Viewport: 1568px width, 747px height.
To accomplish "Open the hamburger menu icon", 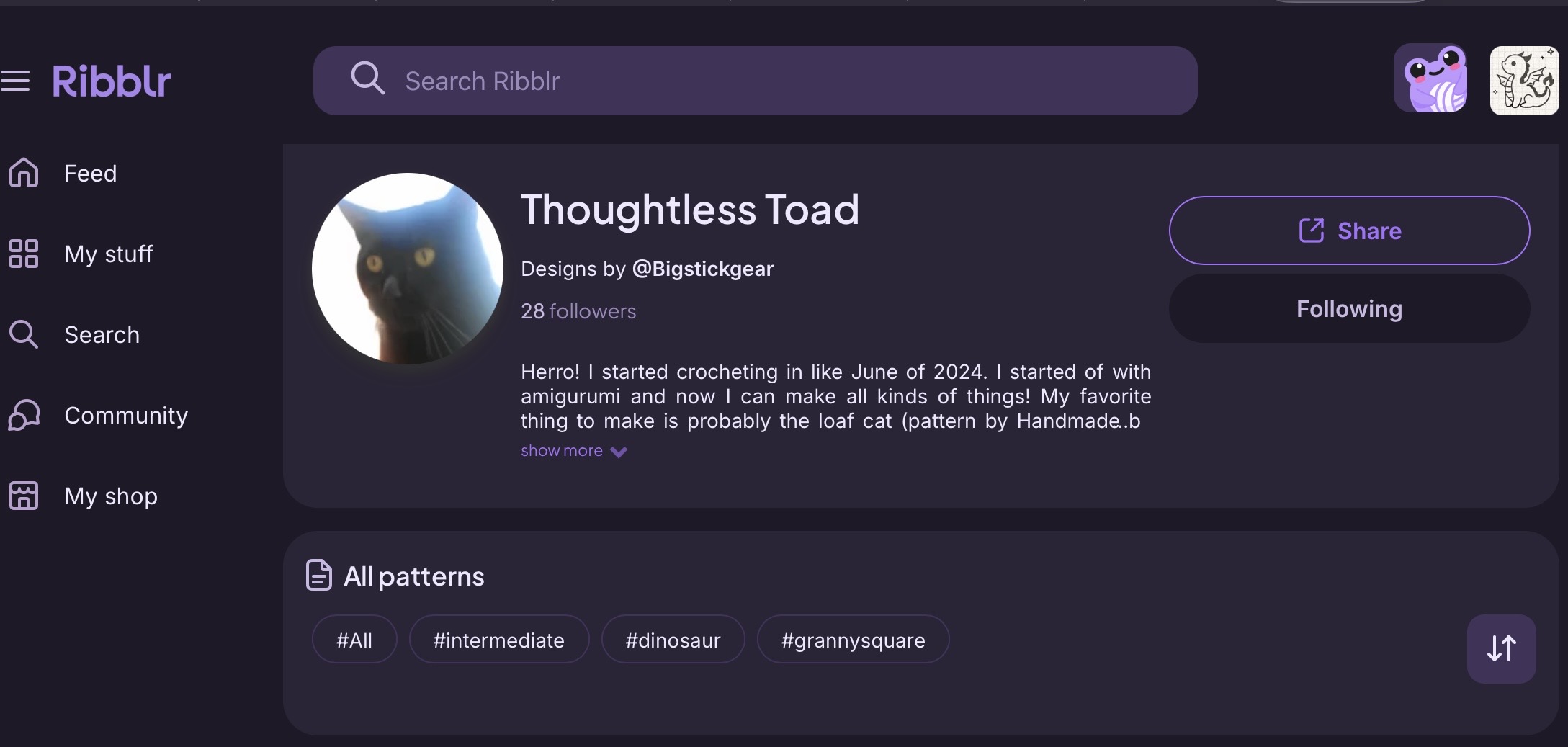I will pos(15,81).
